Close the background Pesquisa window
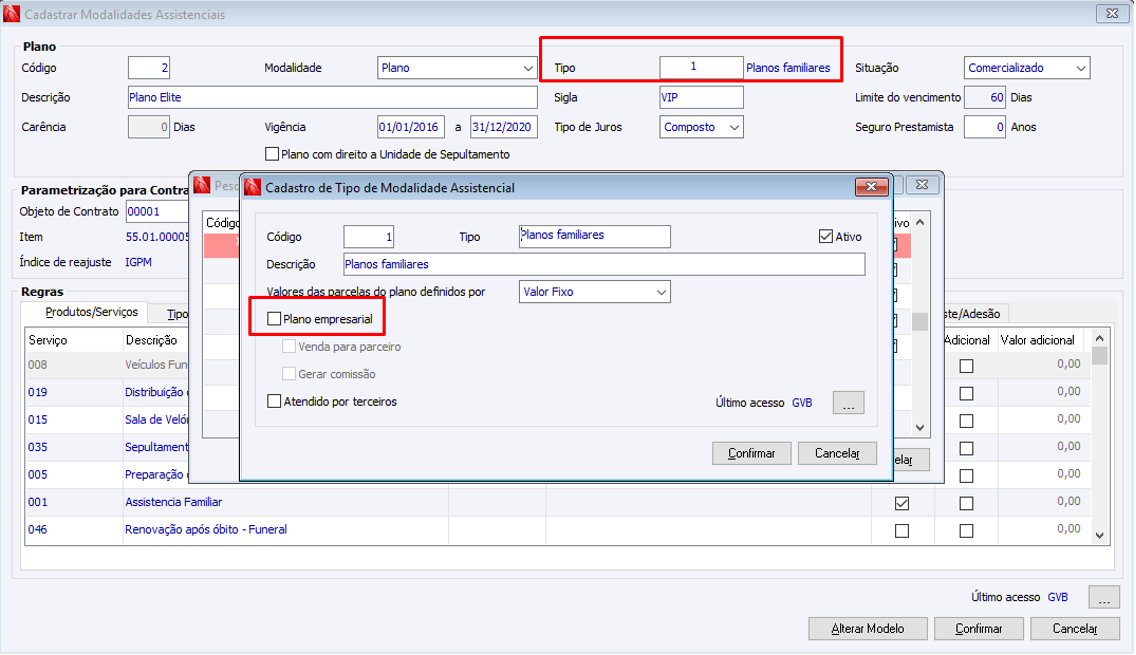Image resolution: width=1136 pixels, height=655 pixels. point(922,185)
